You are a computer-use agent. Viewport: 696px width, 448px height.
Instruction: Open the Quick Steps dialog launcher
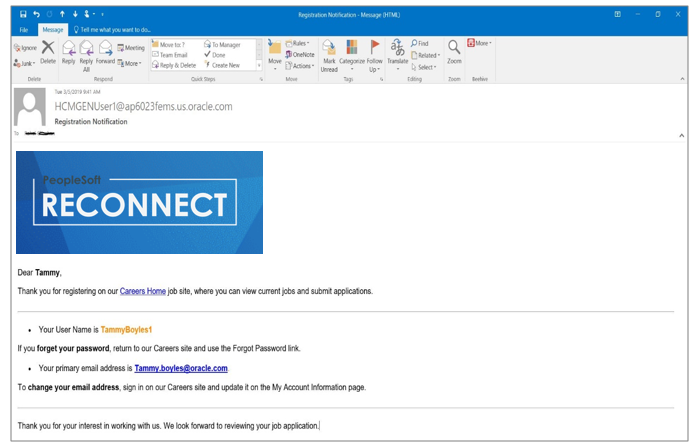pyautogui.click(x=261, y=79)
